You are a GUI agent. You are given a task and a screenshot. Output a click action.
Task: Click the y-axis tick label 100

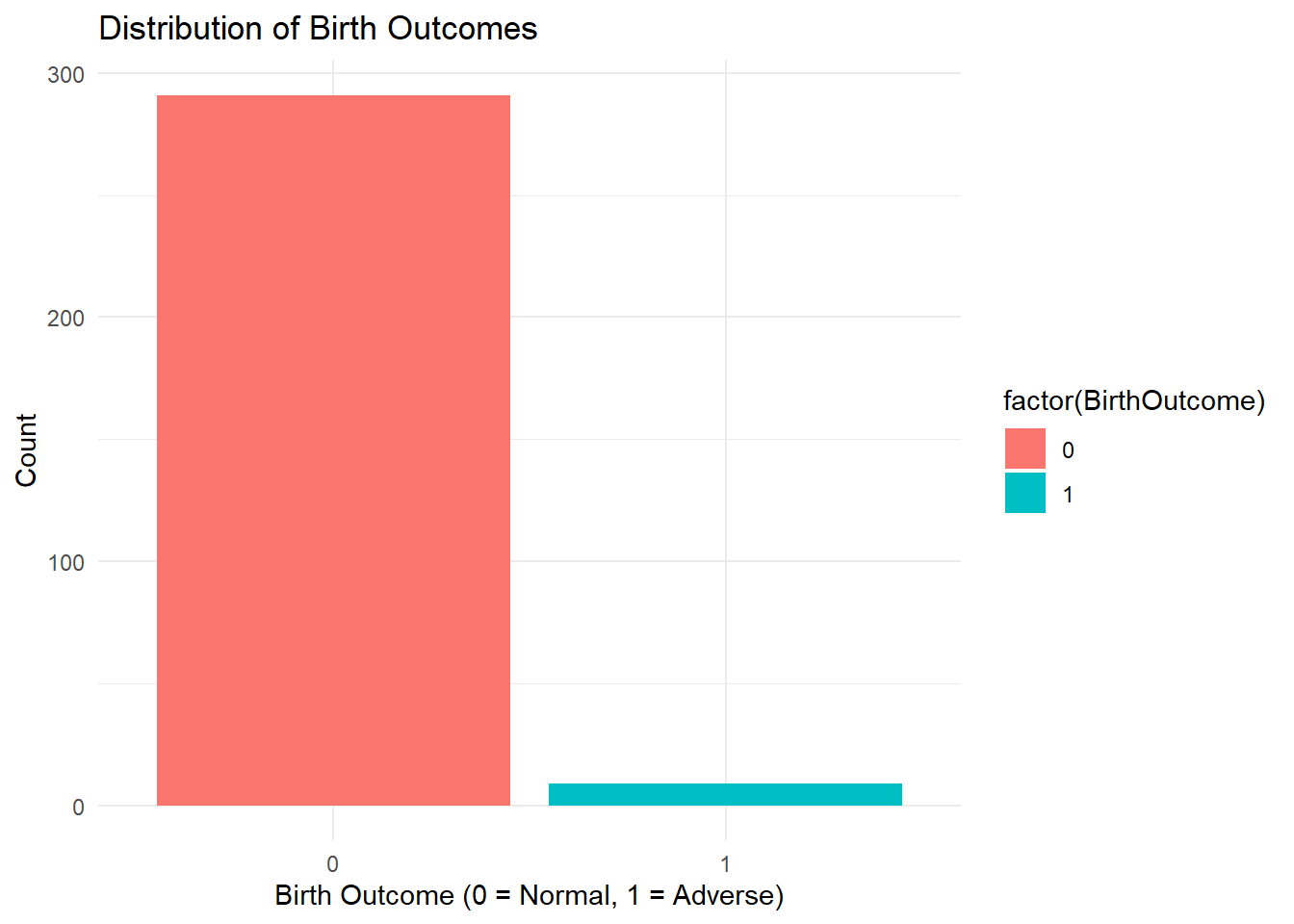pyautogui.click(x=65, y=562)
